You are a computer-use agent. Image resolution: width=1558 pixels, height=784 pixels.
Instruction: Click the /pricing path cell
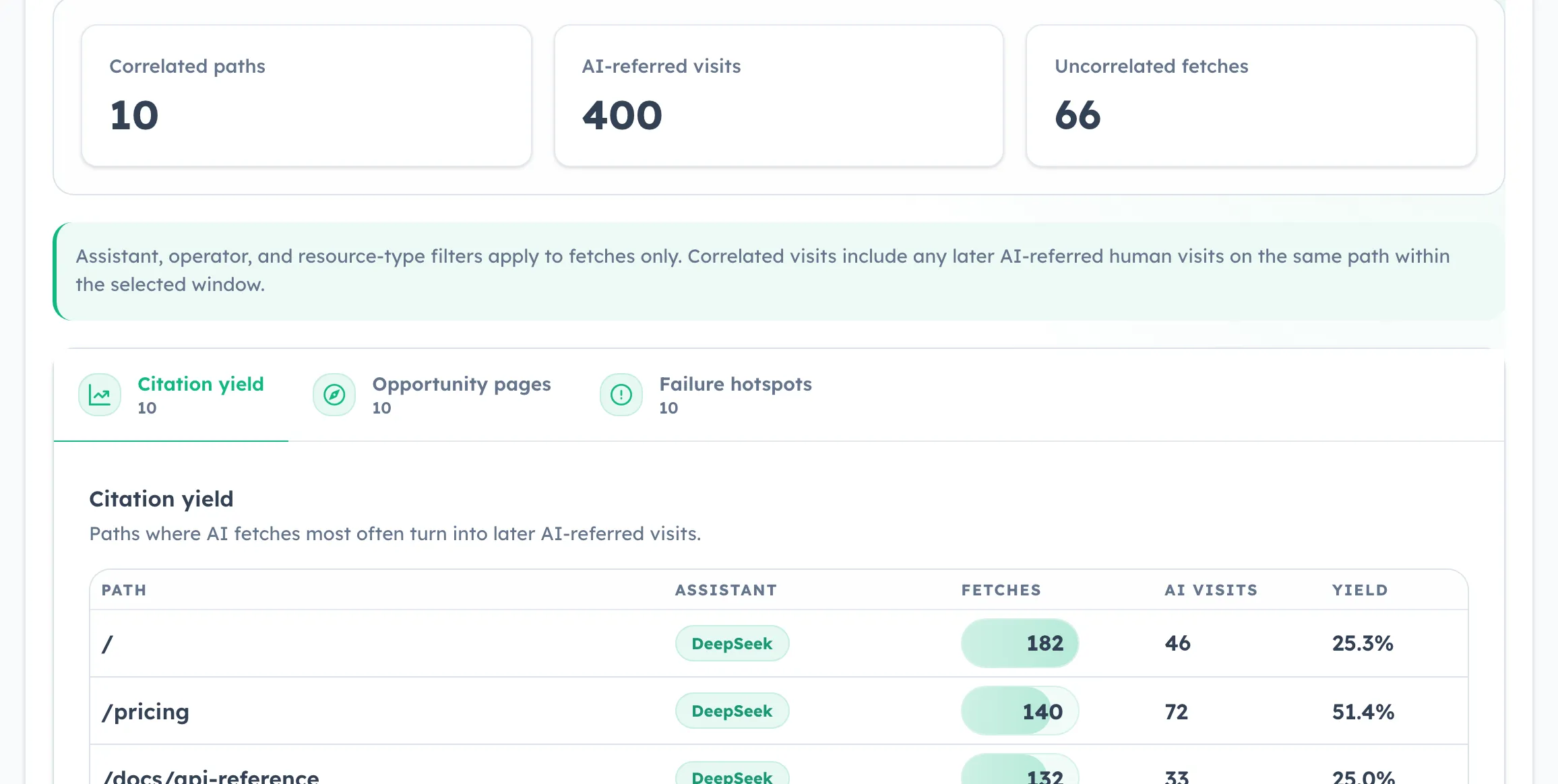coord(146,712)
